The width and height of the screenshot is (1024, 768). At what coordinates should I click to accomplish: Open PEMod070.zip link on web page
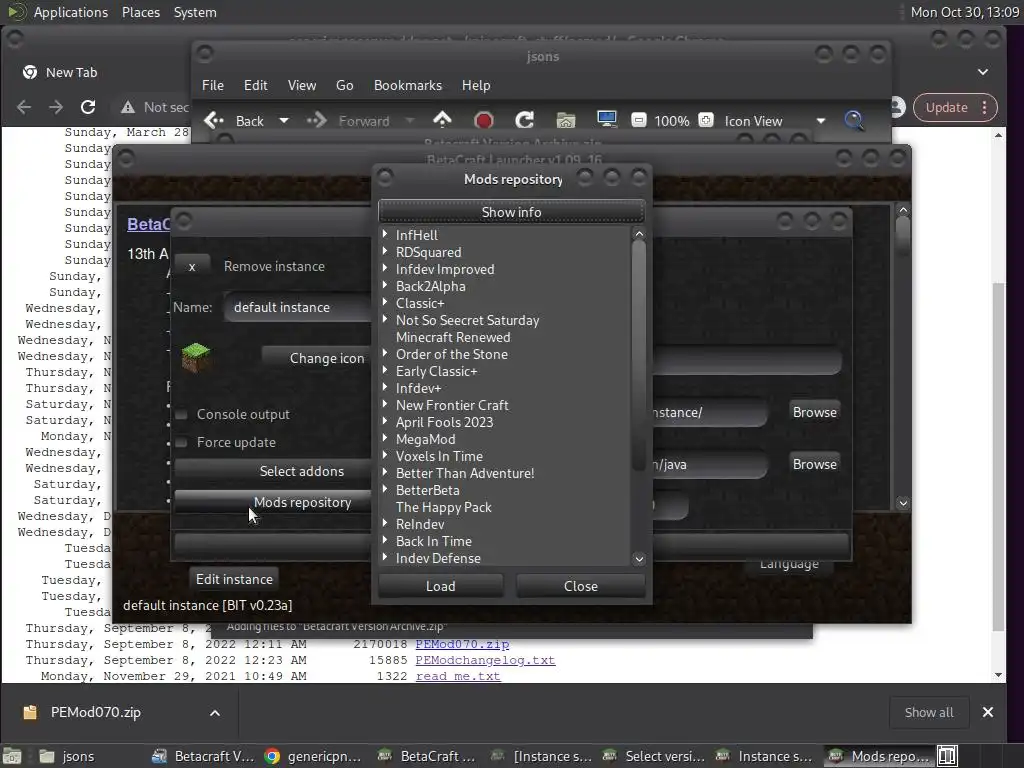pyautogui.click(x=462, y=644)
